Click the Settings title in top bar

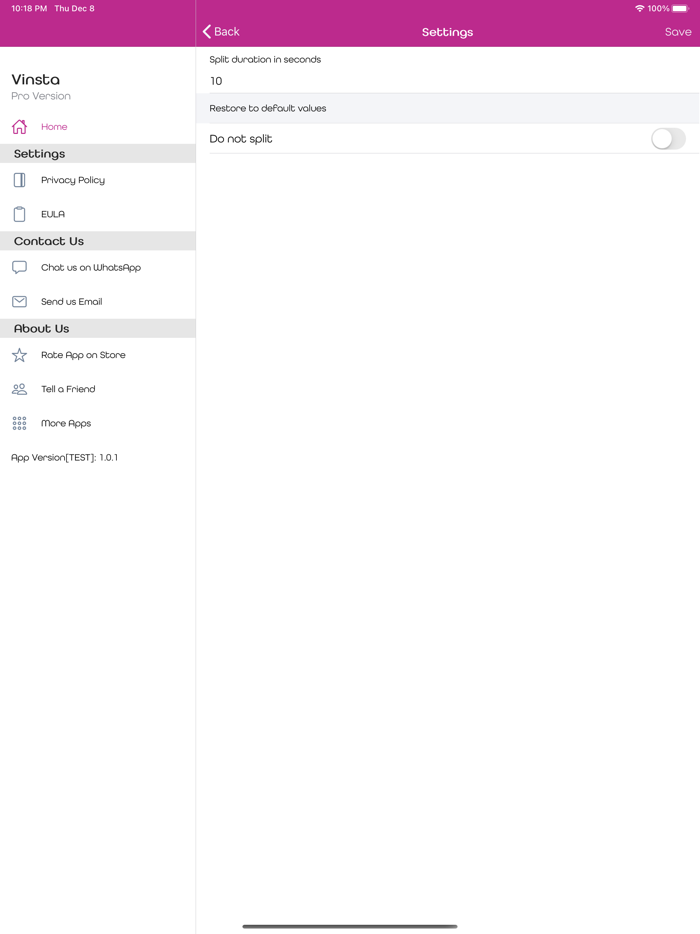tap(447, 32)
